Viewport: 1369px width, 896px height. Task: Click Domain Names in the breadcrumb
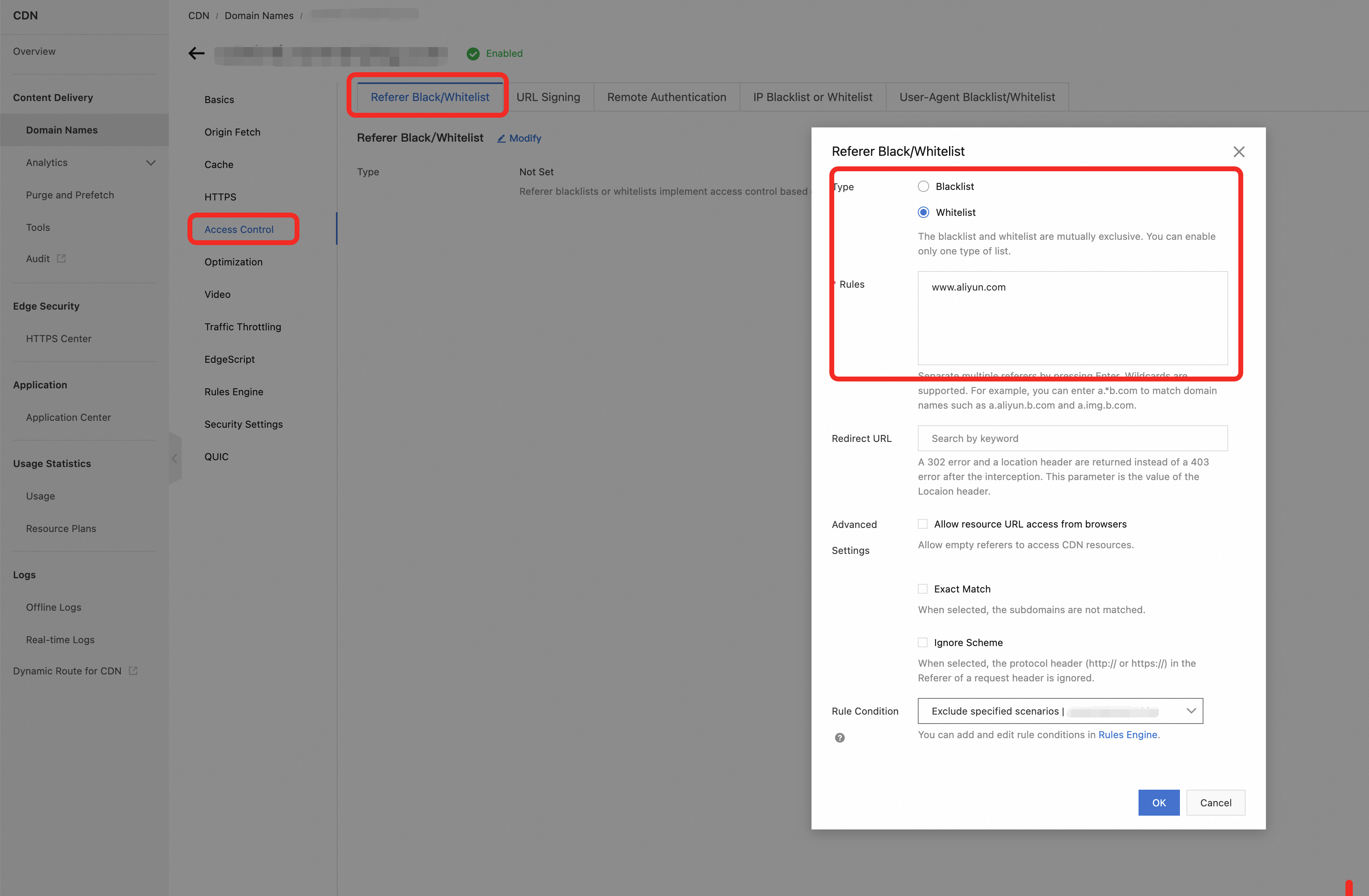click(x=259, y=15)
